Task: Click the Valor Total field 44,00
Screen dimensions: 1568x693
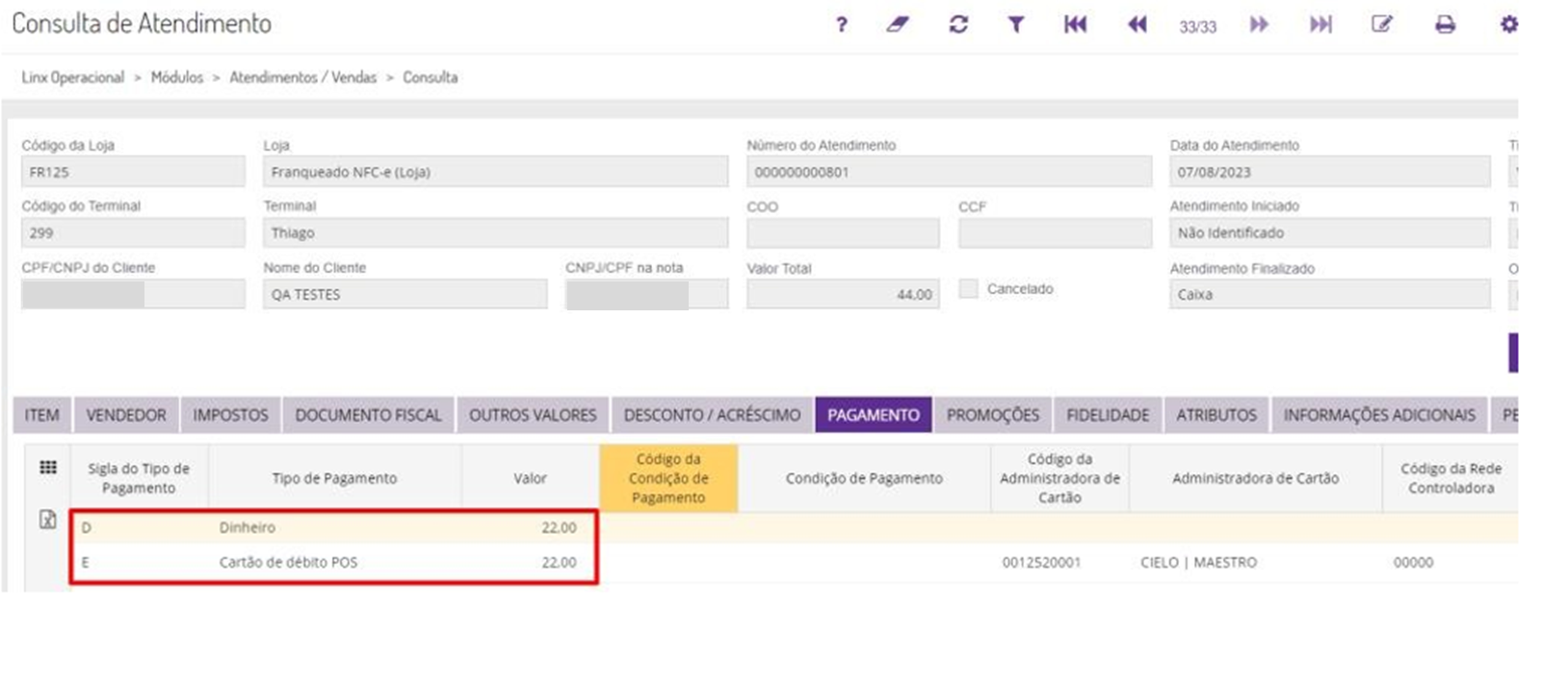Action: point(843,294)
